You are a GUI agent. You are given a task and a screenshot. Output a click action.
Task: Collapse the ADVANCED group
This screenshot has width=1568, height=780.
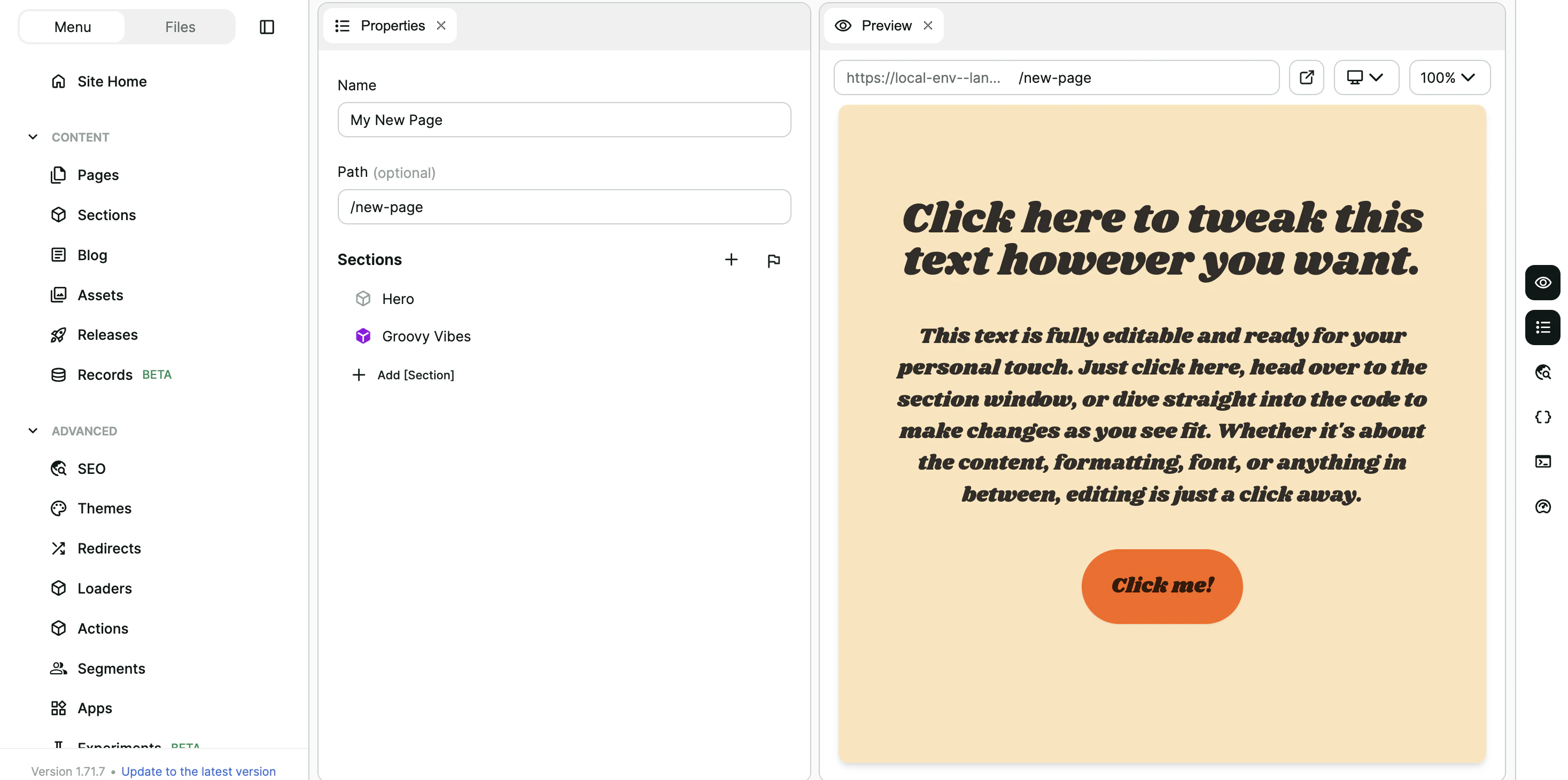click(x=34, y=431)
